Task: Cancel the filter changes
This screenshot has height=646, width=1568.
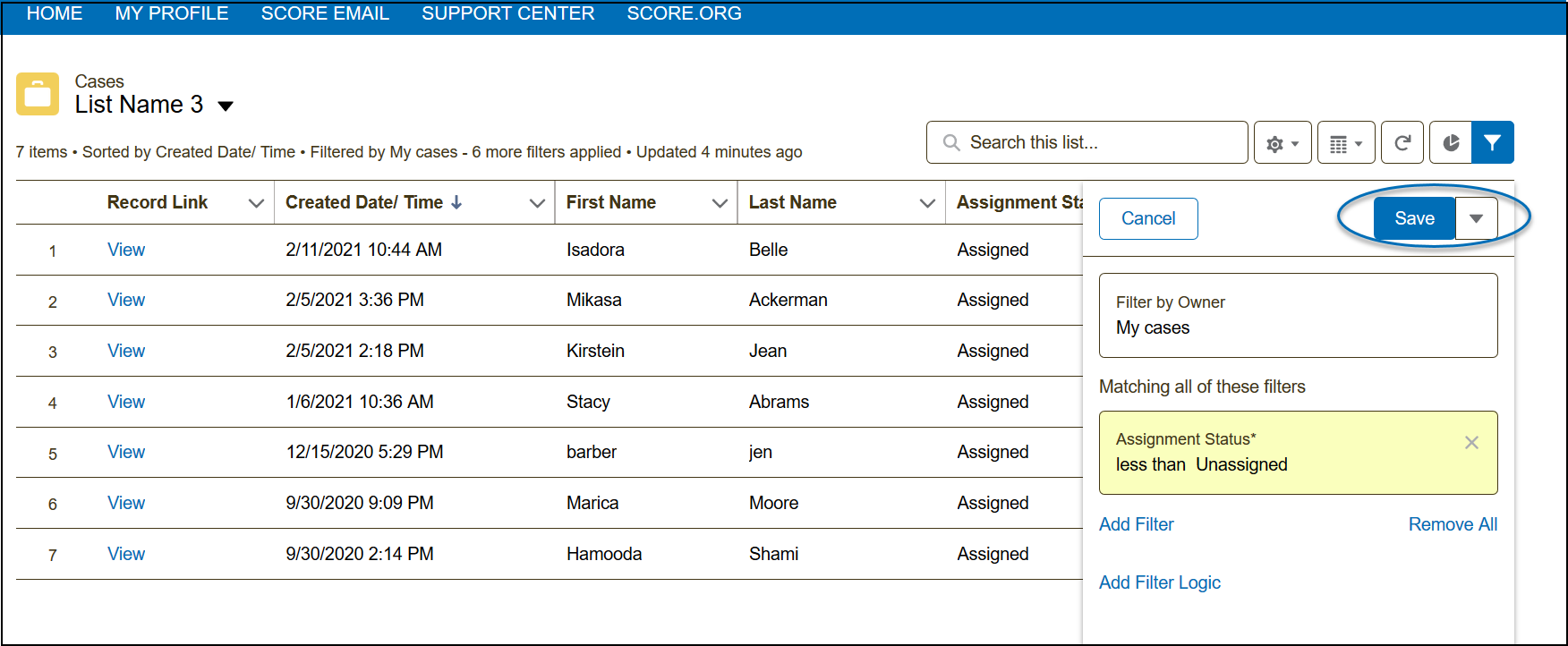Action: point(1148,219)
